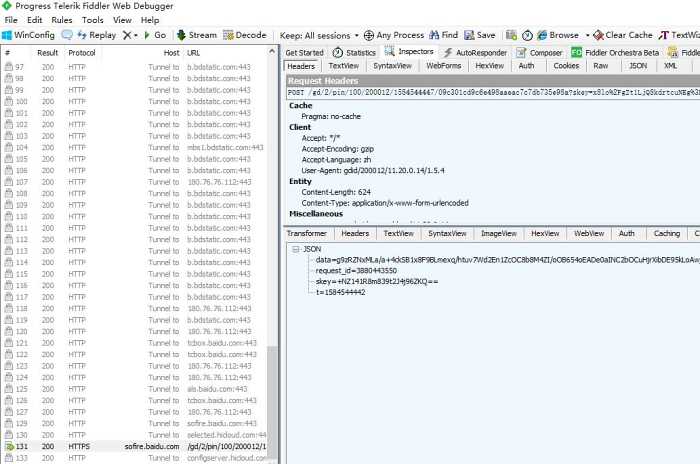Click the screenshot camera icon

coord(512,35)
